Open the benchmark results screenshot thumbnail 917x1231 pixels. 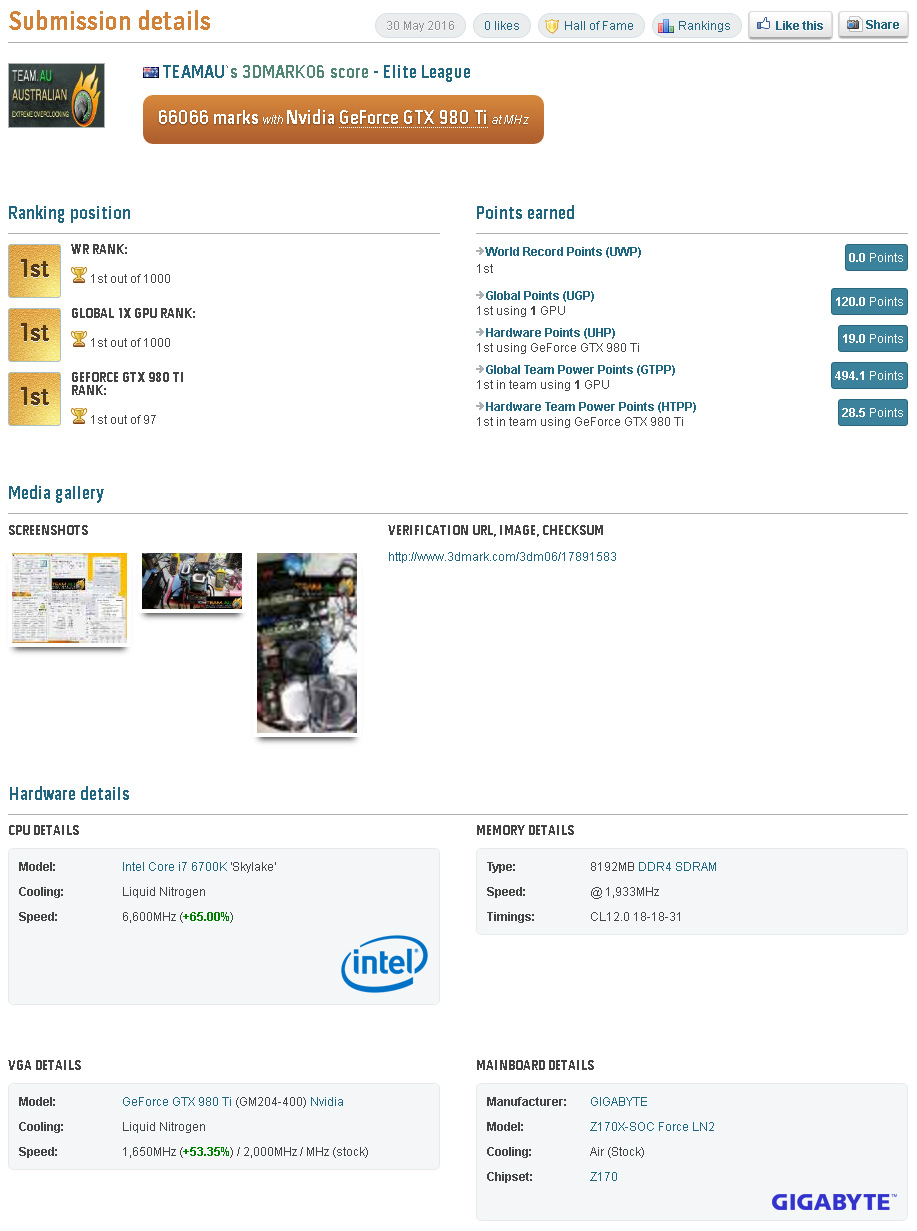[x=69, y=598]
